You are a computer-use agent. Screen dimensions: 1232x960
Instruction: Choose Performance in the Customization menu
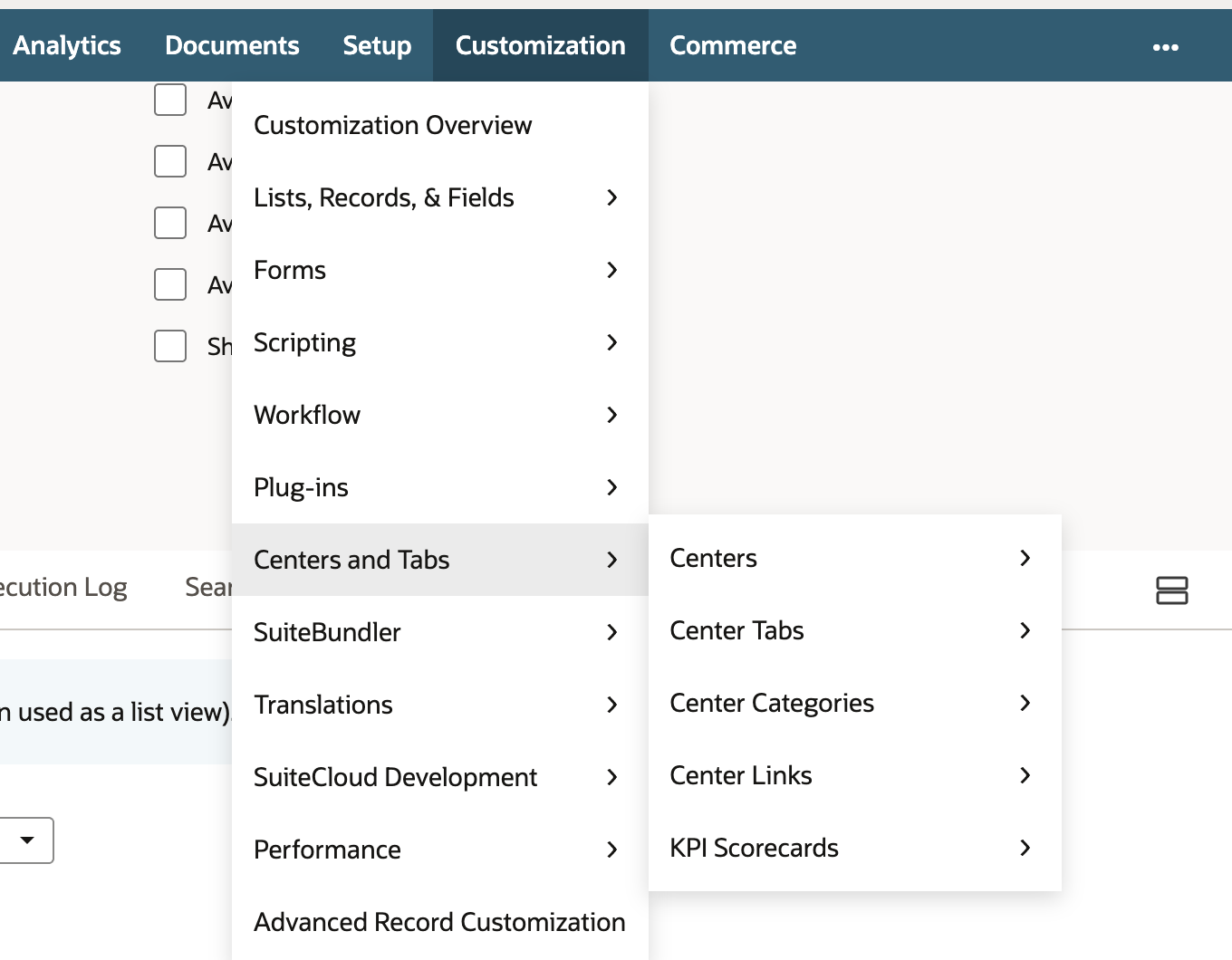coord(440,850)
